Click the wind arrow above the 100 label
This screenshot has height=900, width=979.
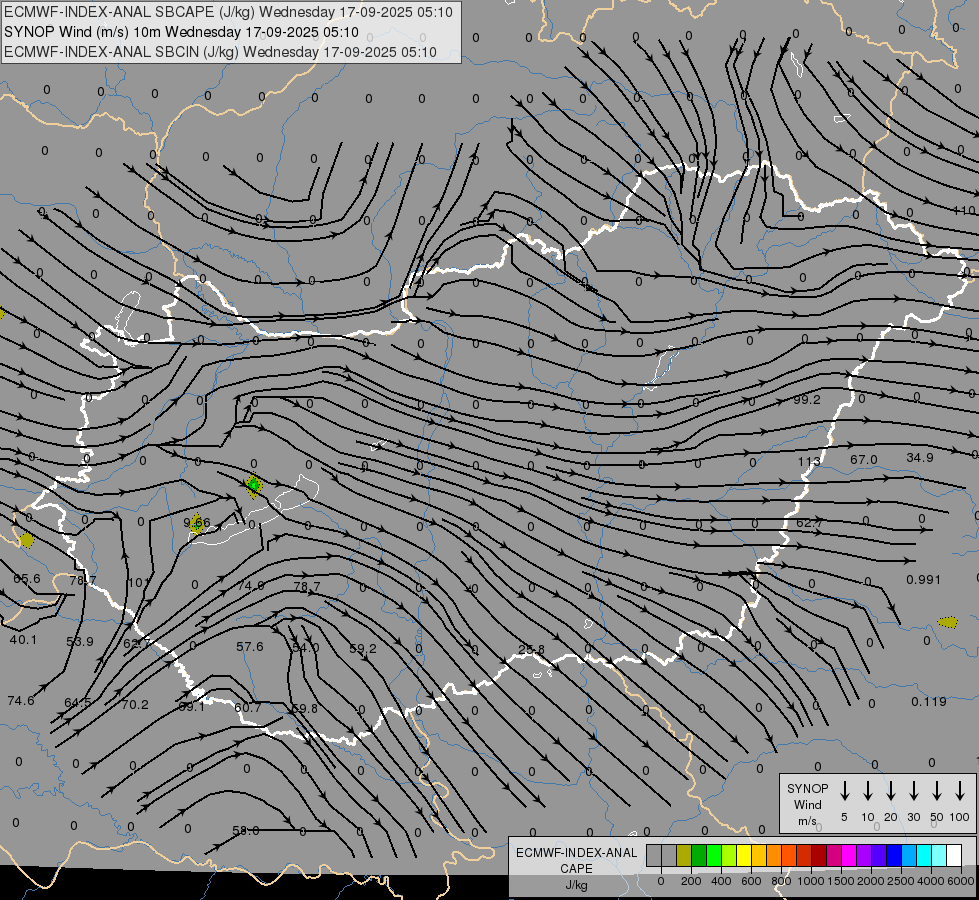coord(960,791)
